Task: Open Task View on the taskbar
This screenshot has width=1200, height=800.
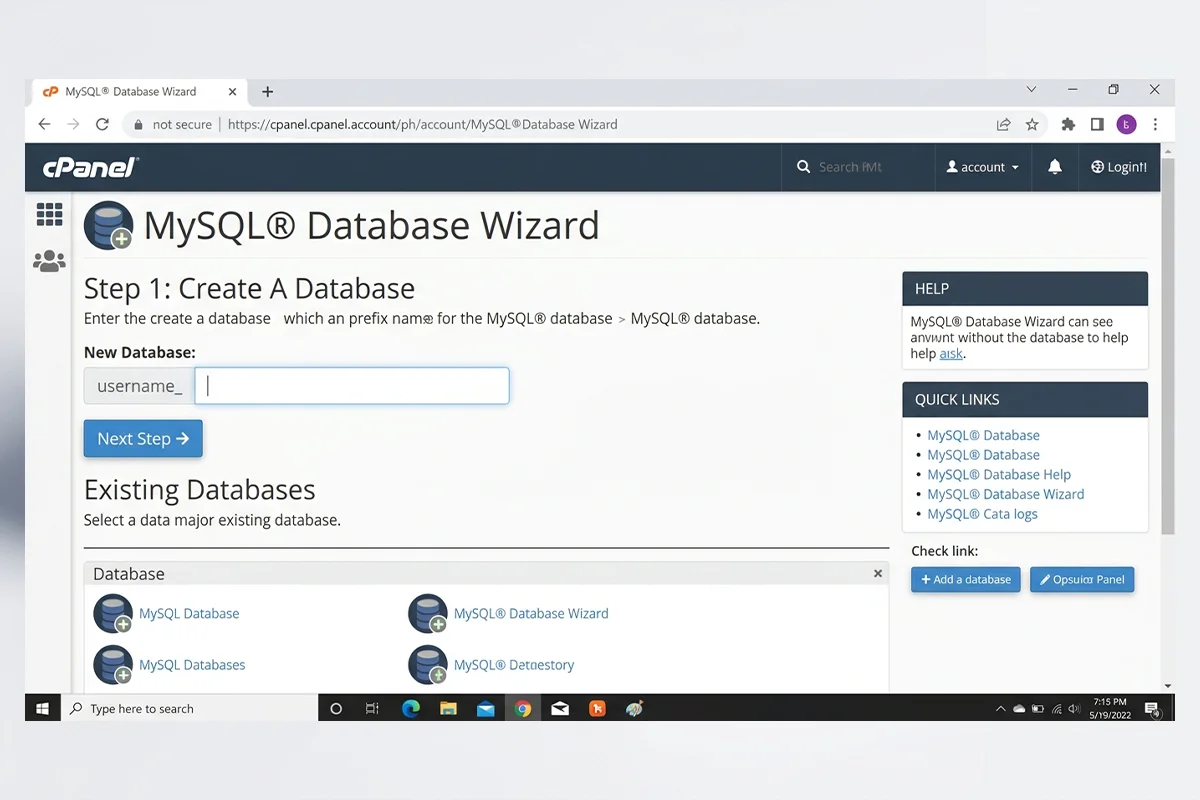Action: coord(372,708)
